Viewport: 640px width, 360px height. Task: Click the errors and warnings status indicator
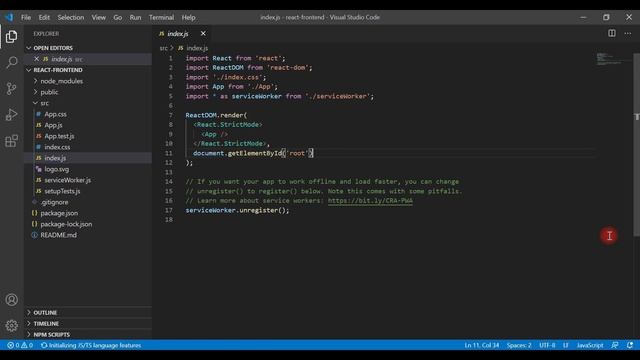[x=20, y=345]
